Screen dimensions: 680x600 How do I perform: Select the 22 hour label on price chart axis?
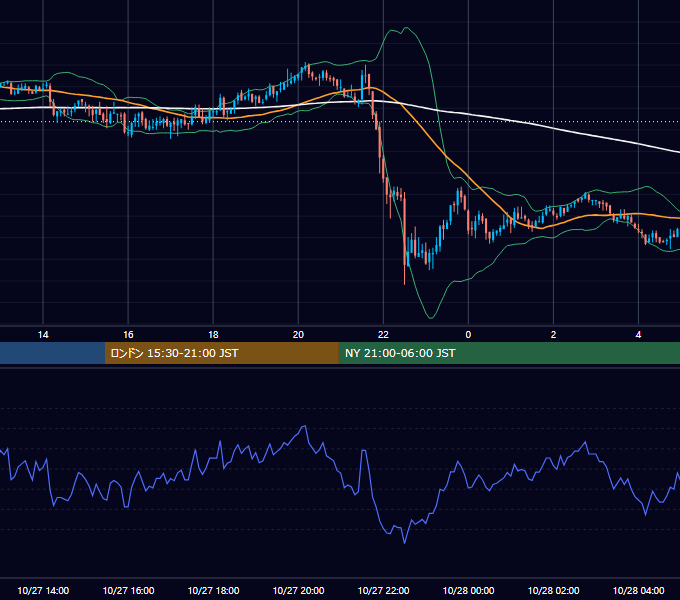tap(383, 335)
